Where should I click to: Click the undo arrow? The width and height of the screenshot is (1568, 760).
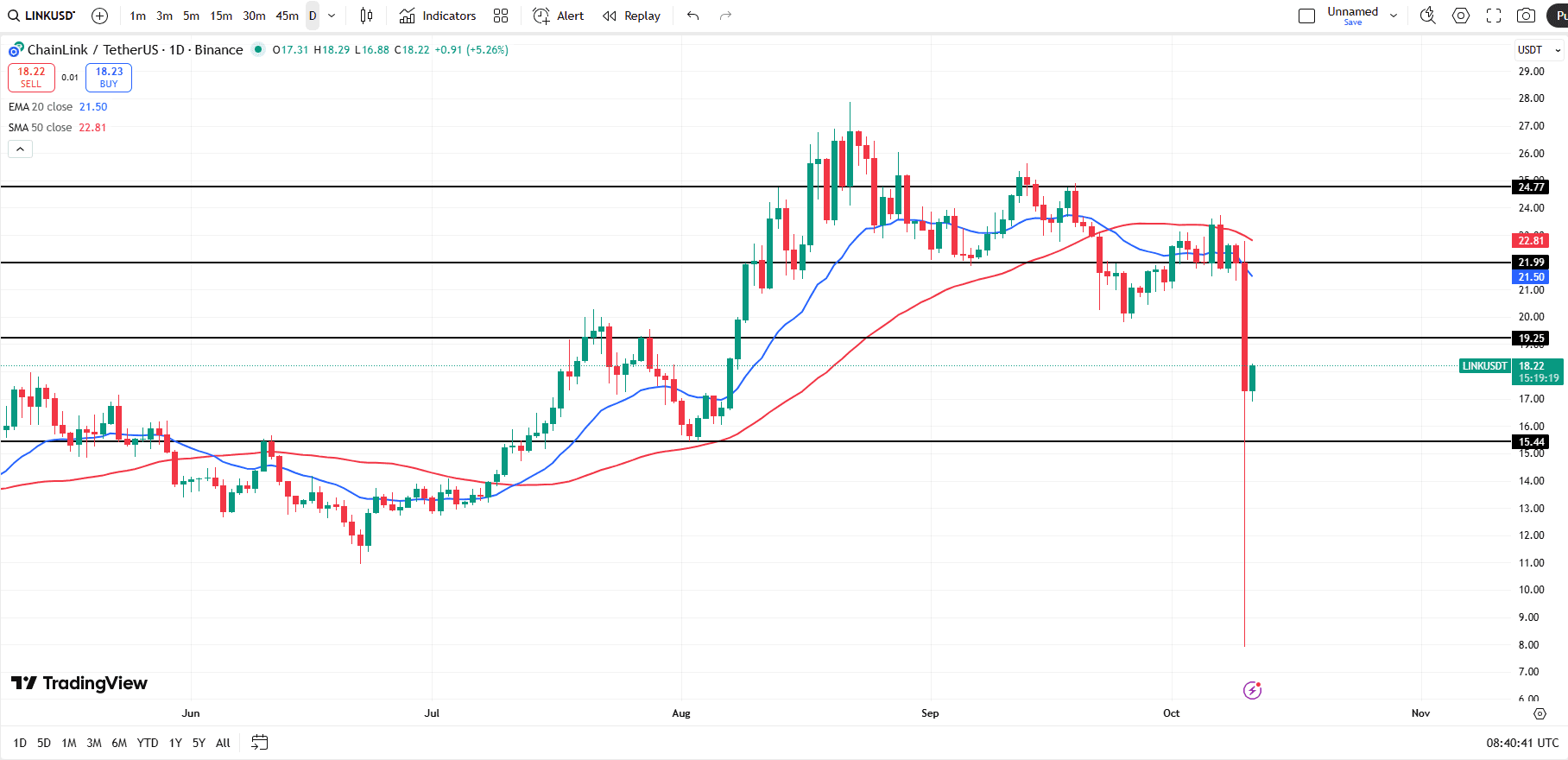[692, 16]
